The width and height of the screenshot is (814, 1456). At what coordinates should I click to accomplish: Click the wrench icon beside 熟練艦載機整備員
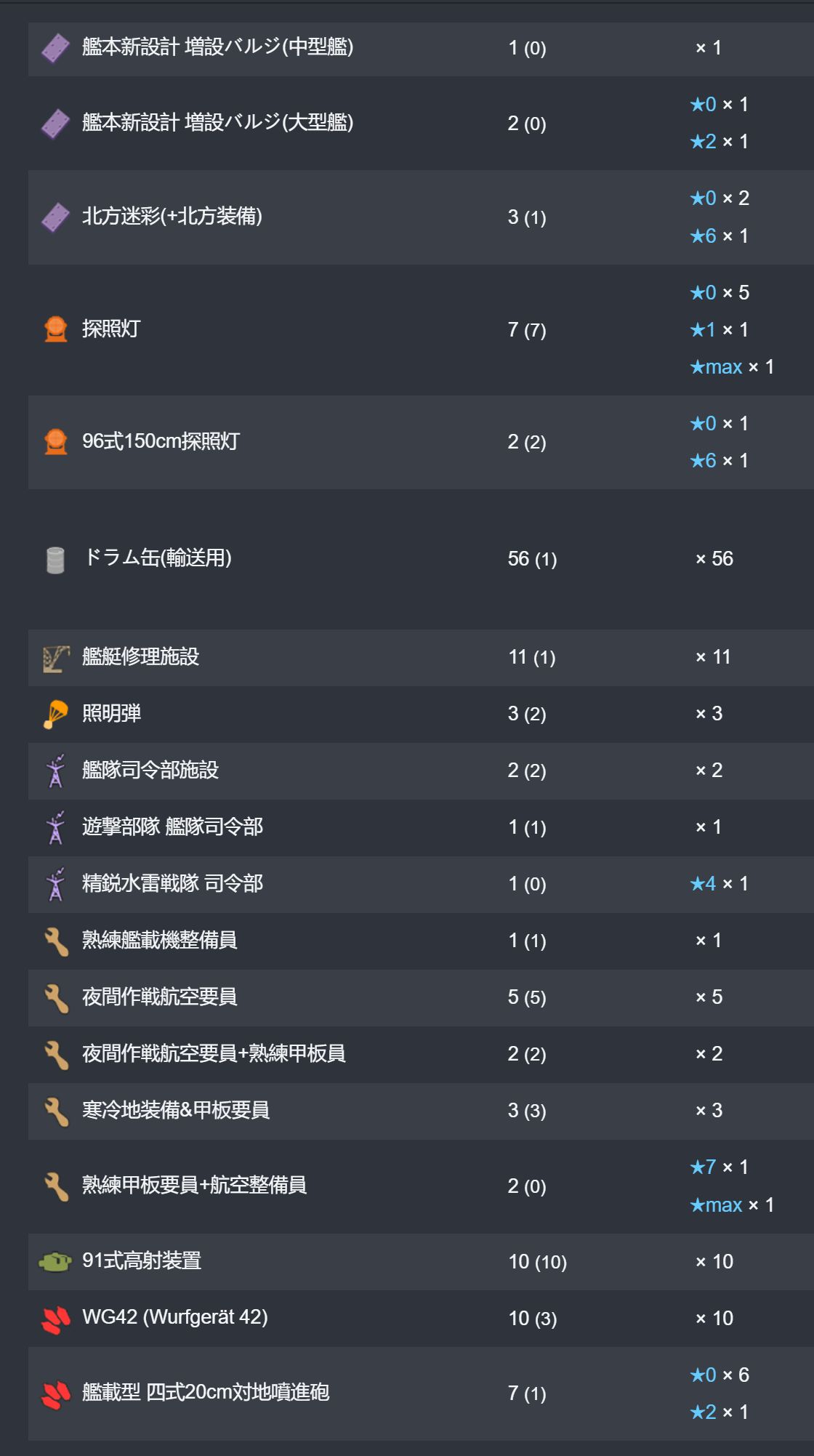pyautogui.click(x=55, y=941)
